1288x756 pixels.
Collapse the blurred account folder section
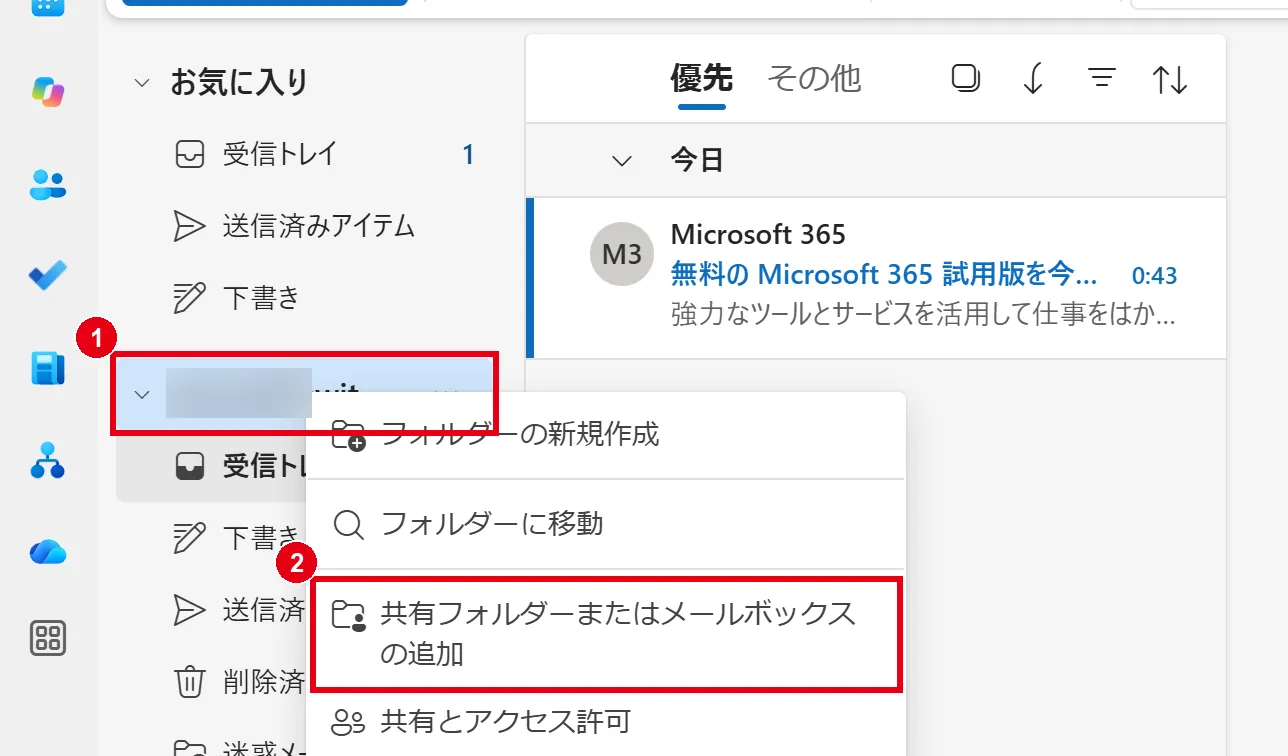pyautogui.click(x=142, y=394)
